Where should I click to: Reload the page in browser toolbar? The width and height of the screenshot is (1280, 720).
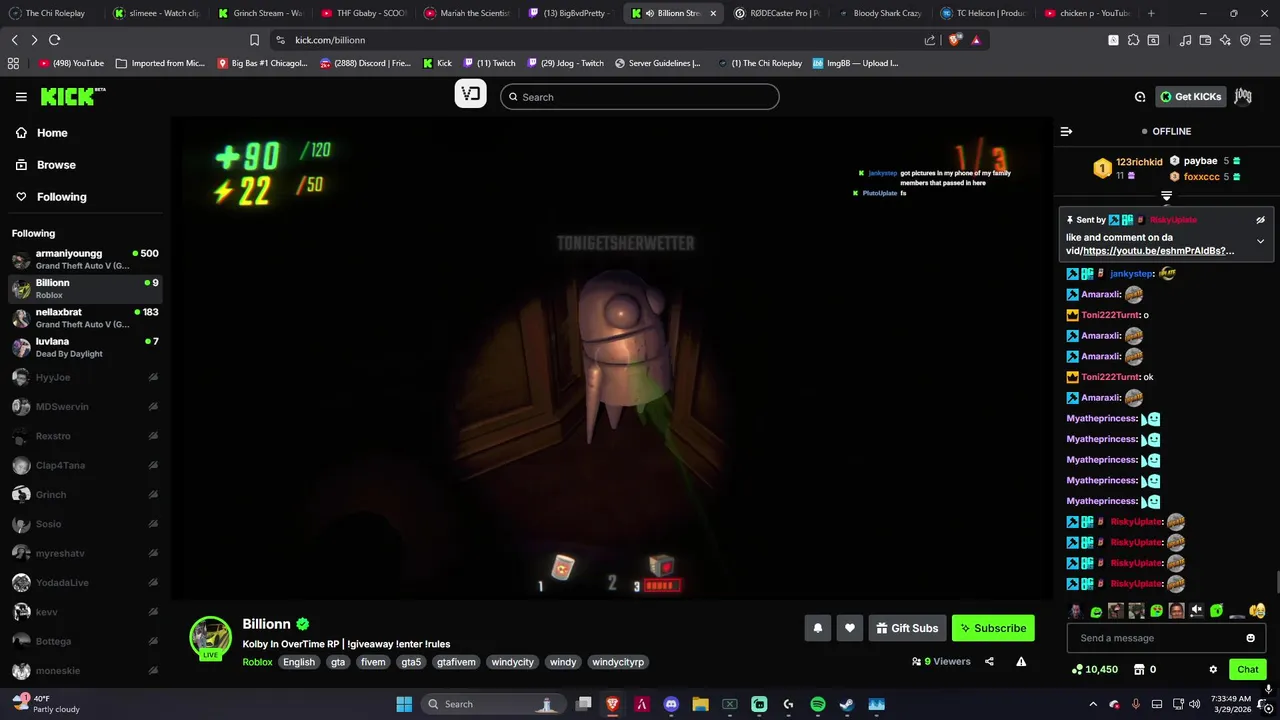[x=54, y=40]
